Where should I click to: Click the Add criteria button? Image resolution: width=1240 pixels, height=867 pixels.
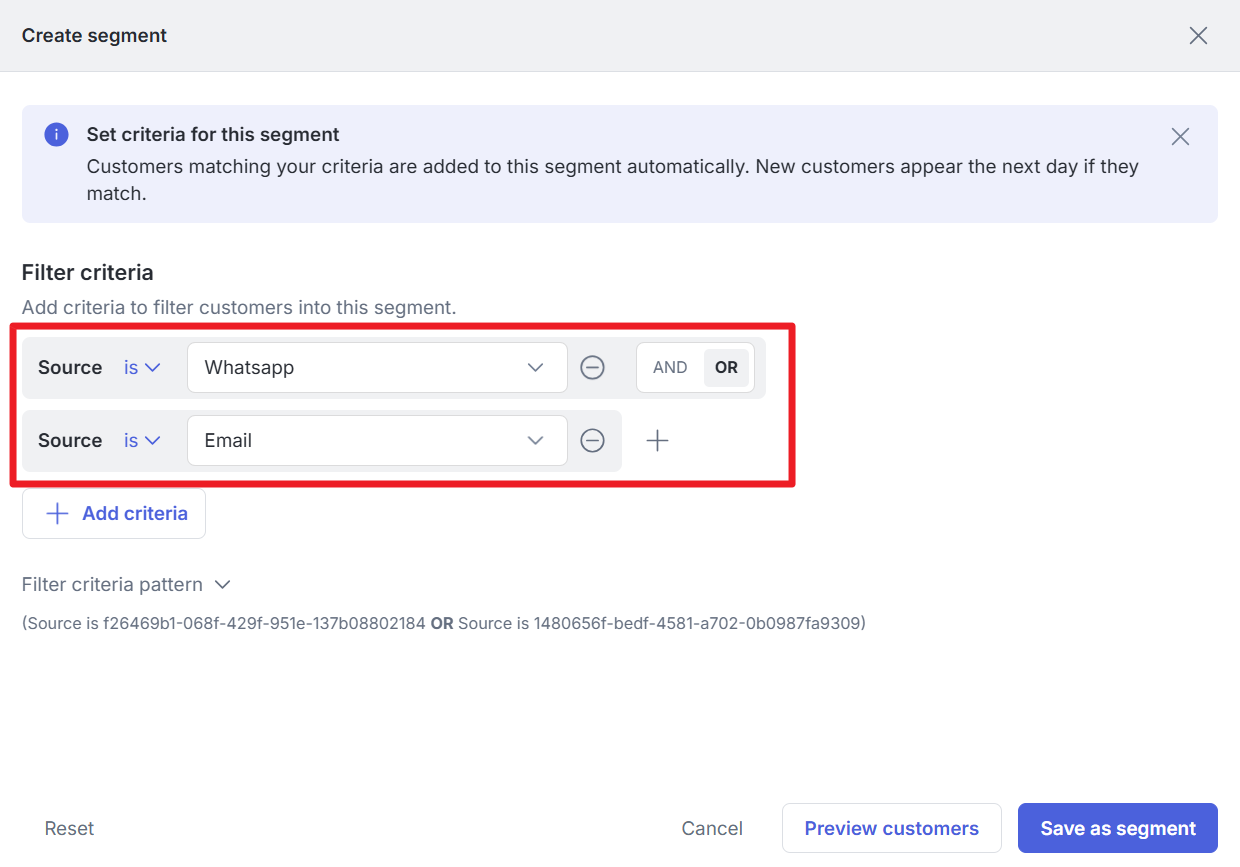tap(114, 513)
